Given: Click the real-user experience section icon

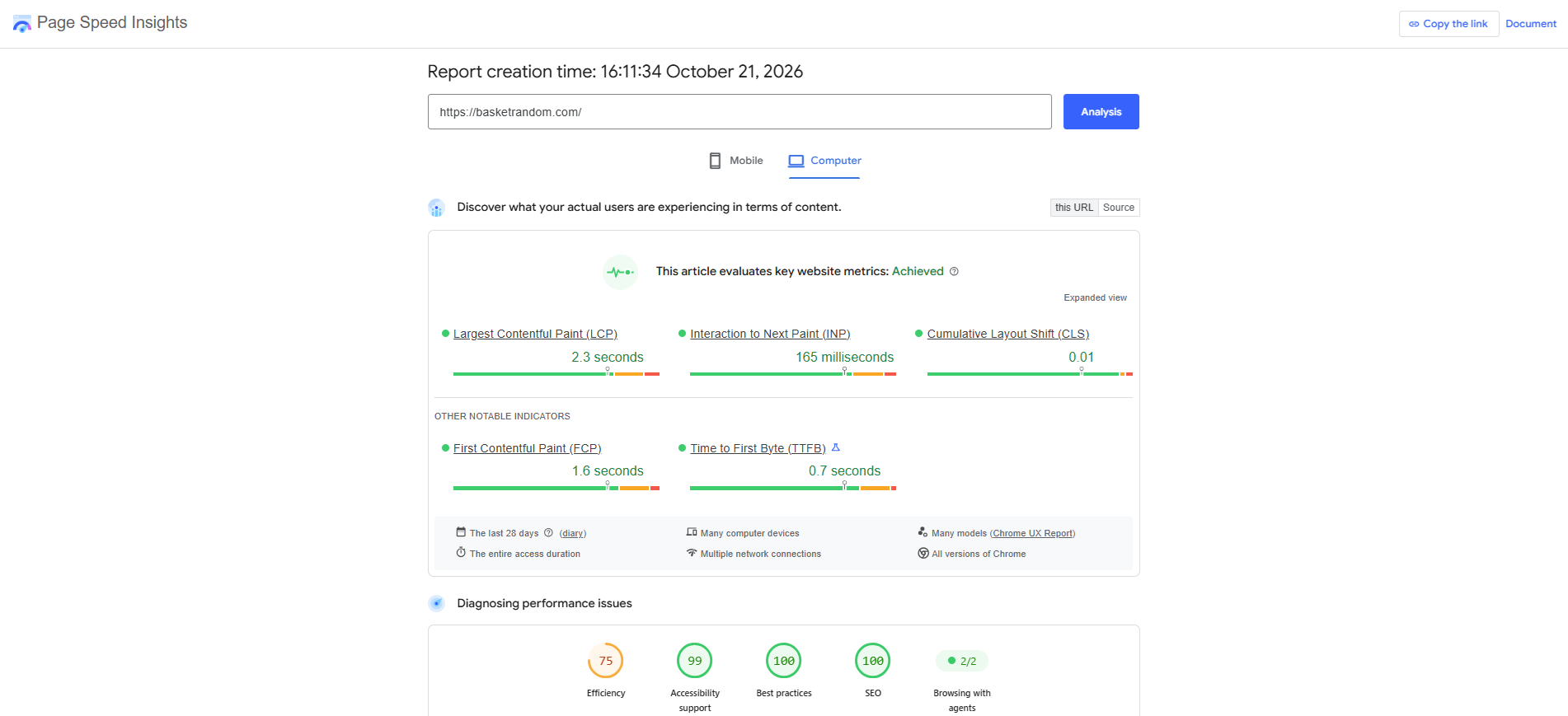Looking at the screenshot, I should point(436,208).
